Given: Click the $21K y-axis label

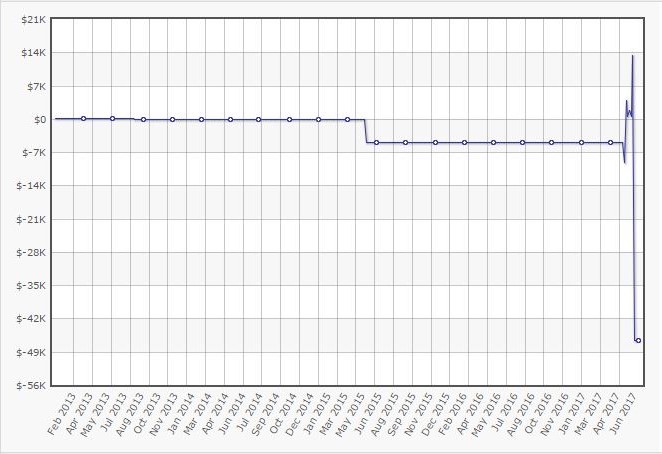Looking at the screenshot, I should tap(34, 19).
